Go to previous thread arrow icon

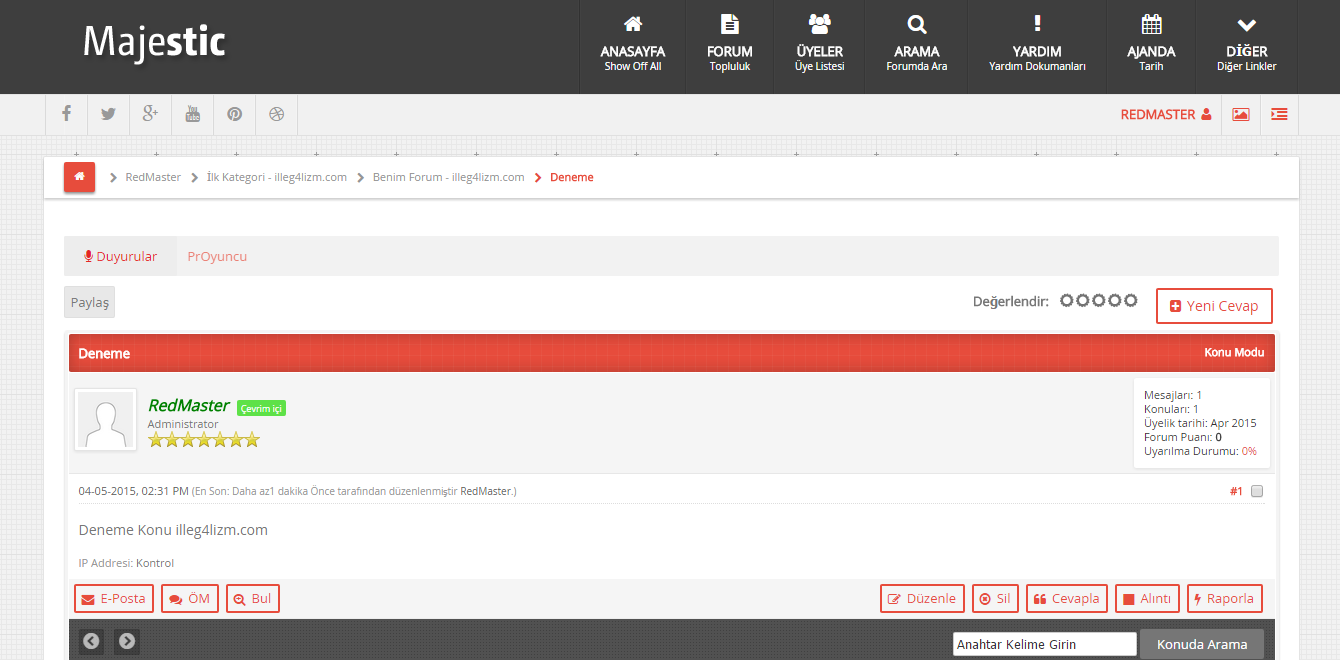click(91, 641)
